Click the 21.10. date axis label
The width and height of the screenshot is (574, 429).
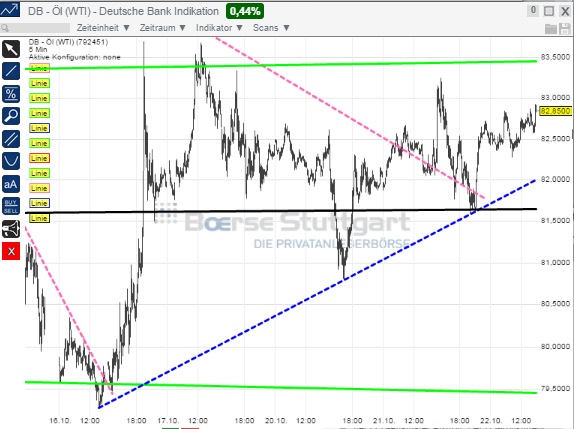(384, 421)
